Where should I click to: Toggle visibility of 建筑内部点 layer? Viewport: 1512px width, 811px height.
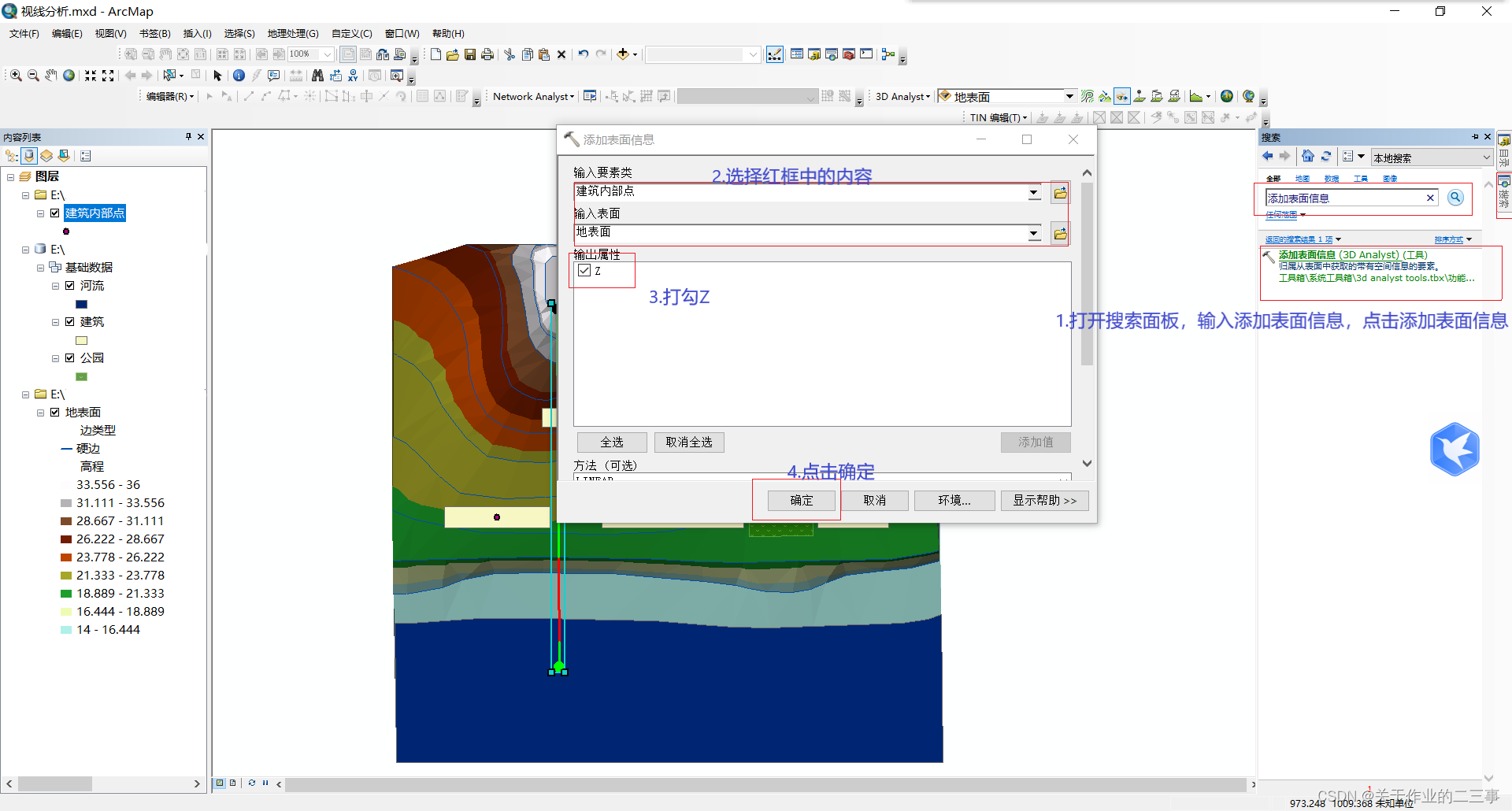click(55, 213)
